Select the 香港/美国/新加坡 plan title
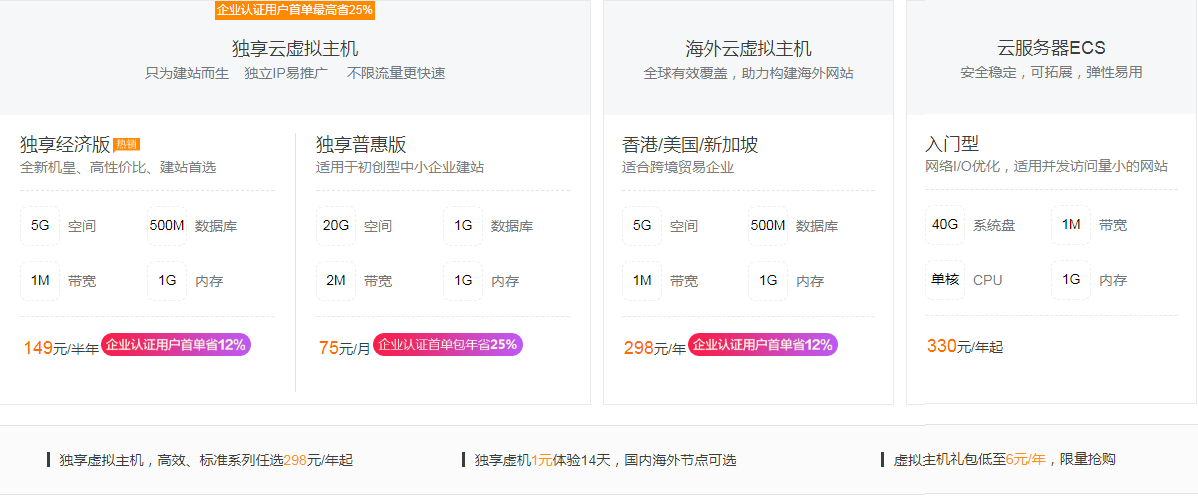Screen dimensions: 1198x496 click(690, 144)
